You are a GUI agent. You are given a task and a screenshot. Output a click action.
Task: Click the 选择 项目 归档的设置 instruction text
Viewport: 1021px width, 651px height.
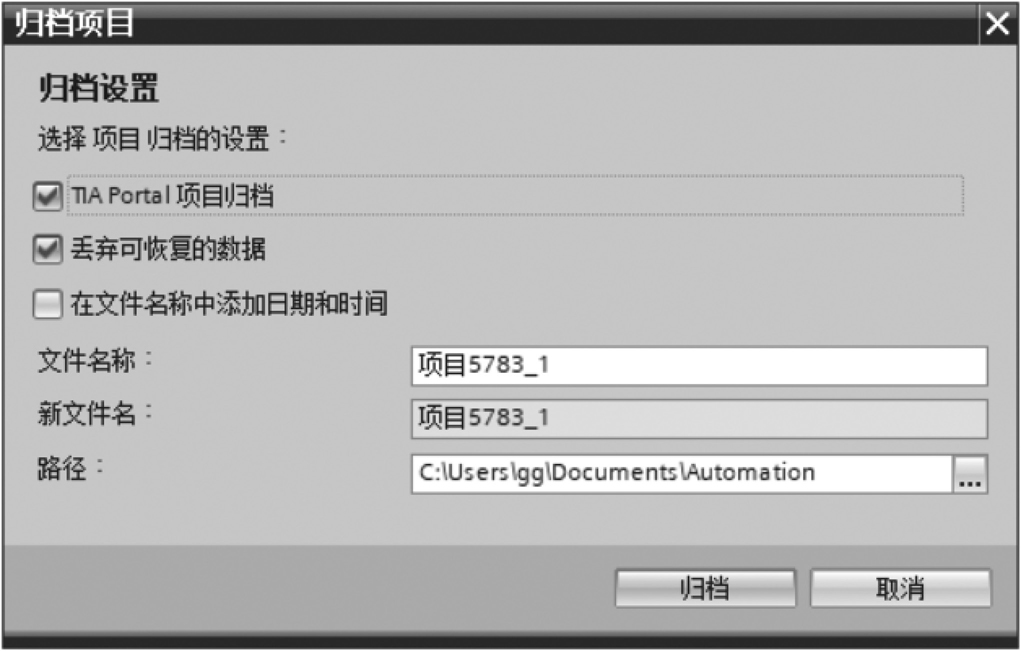tap(162, 139)
